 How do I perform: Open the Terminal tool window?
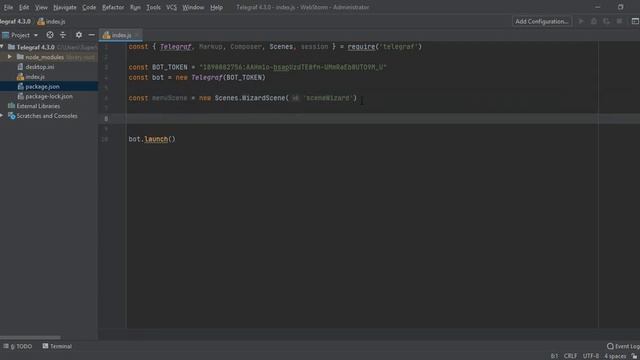pos(57,346)
